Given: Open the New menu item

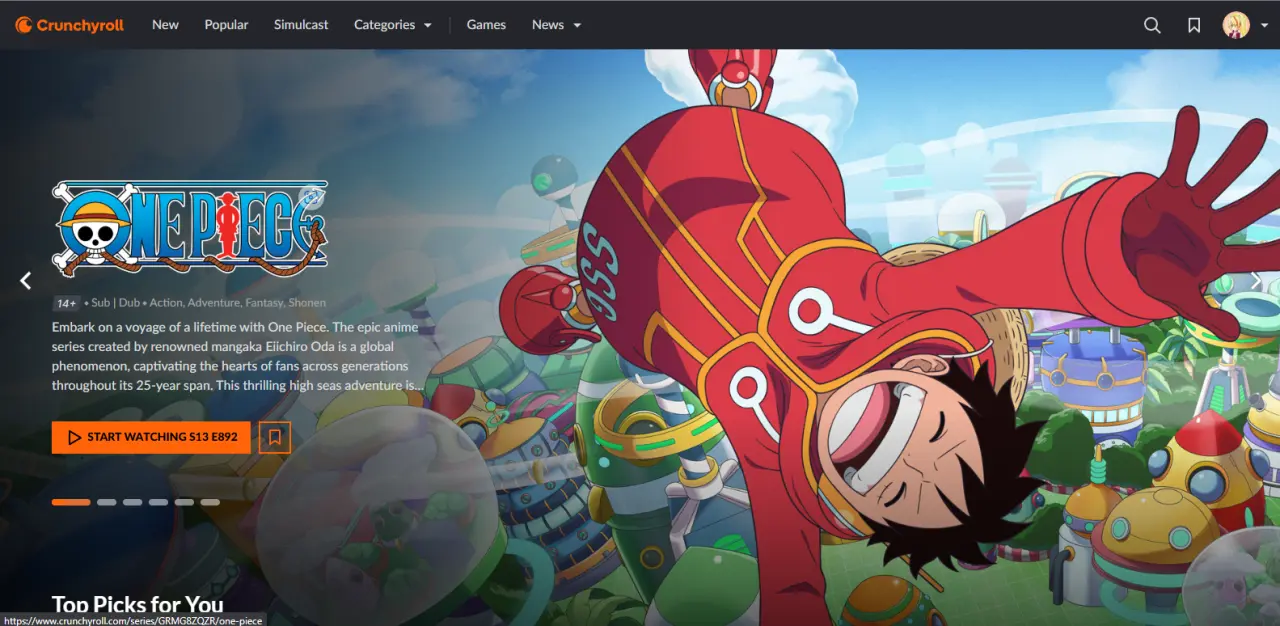Looking at the screenshot, I should (x=165, y=25).
